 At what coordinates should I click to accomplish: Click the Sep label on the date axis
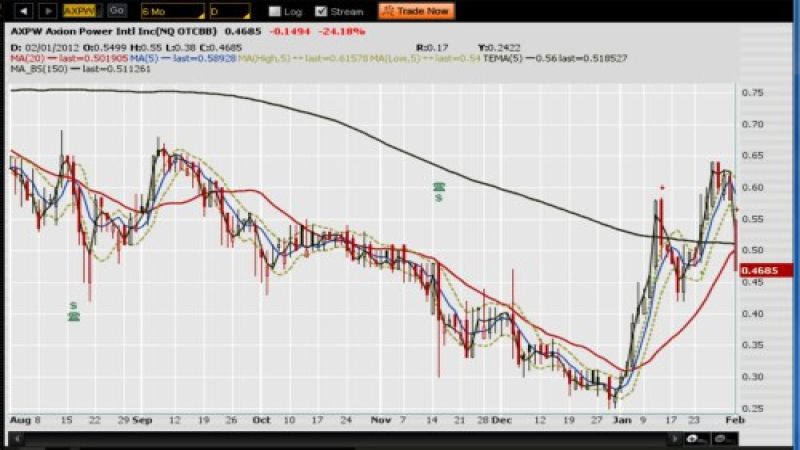[x=142, y=420]
